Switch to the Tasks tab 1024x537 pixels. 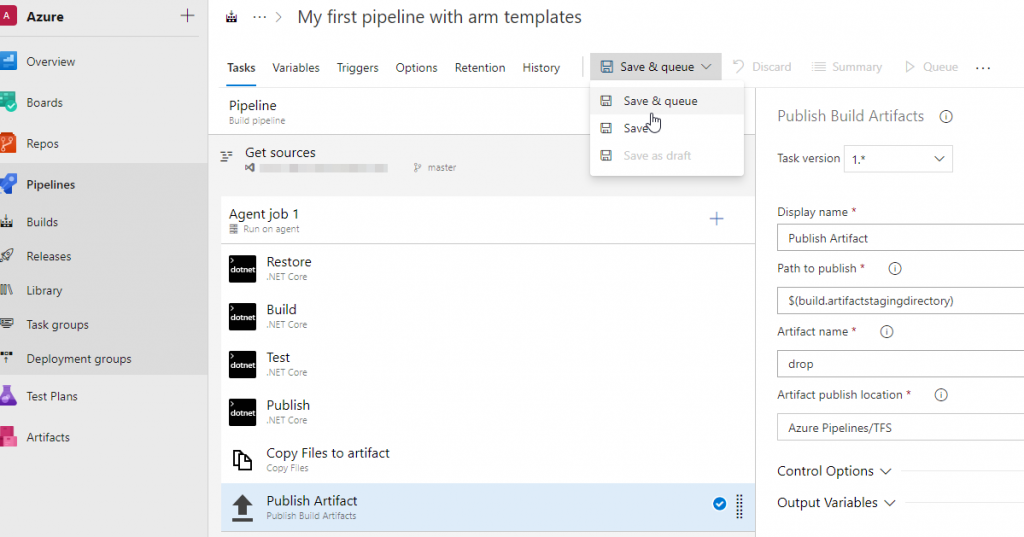pyautogui.click(x=241, y=67)
